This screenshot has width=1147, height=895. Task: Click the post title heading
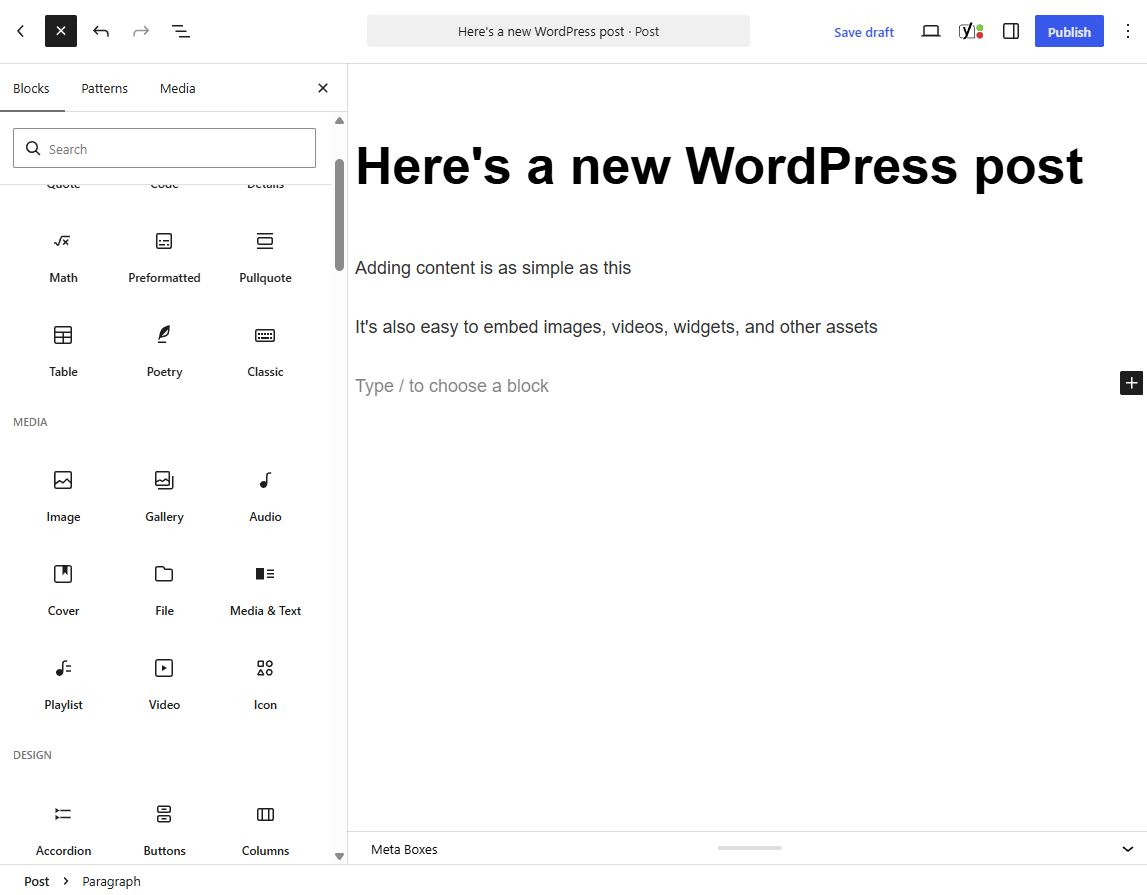coord(719,166)
